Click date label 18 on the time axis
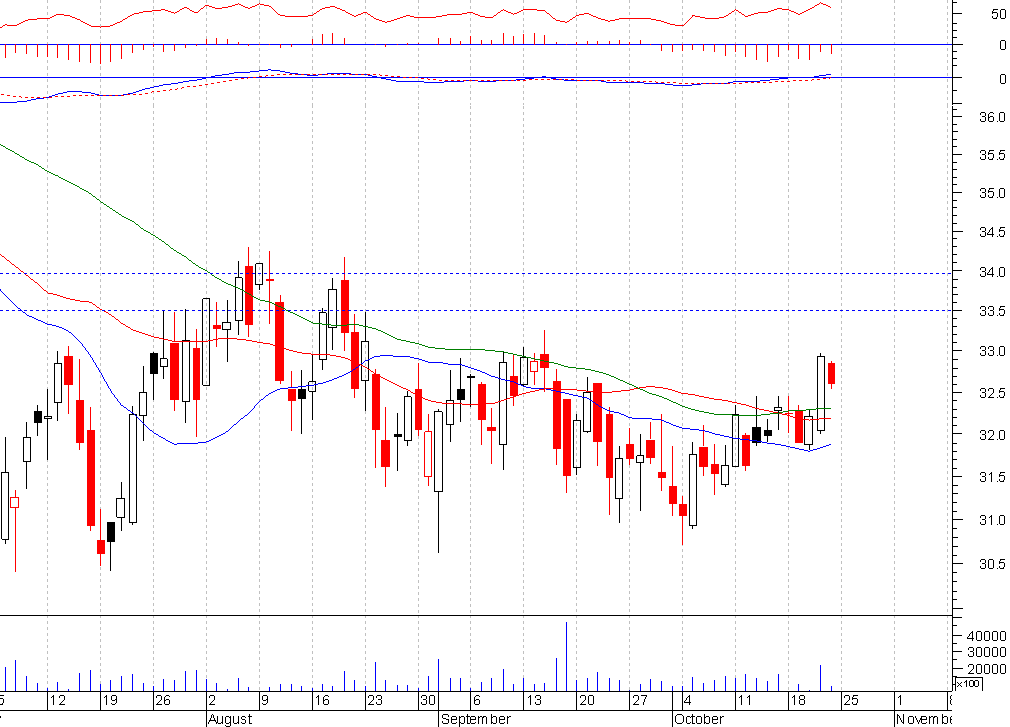 pyautogui.click(x=797, y=701)
